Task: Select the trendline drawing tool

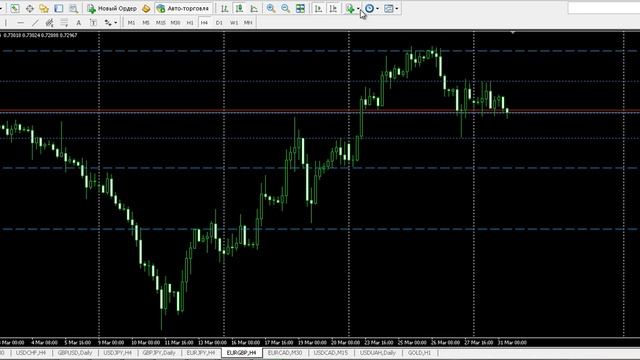Action: point(35,23)
